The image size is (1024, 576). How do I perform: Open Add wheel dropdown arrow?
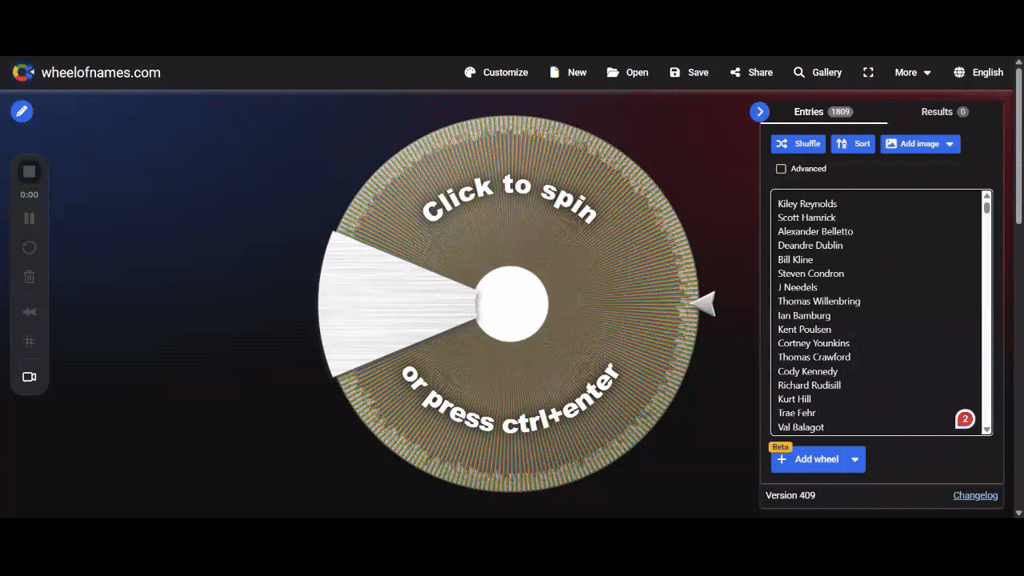click(855, 459)
